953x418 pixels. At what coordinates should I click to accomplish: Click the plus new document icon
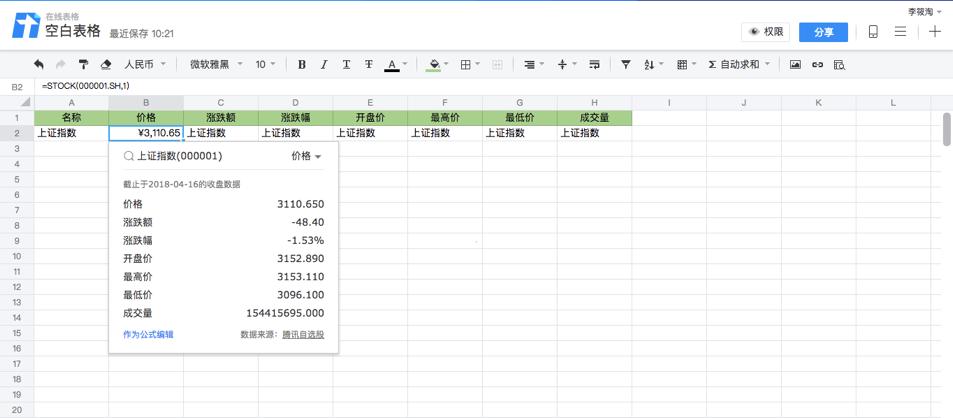935,32
